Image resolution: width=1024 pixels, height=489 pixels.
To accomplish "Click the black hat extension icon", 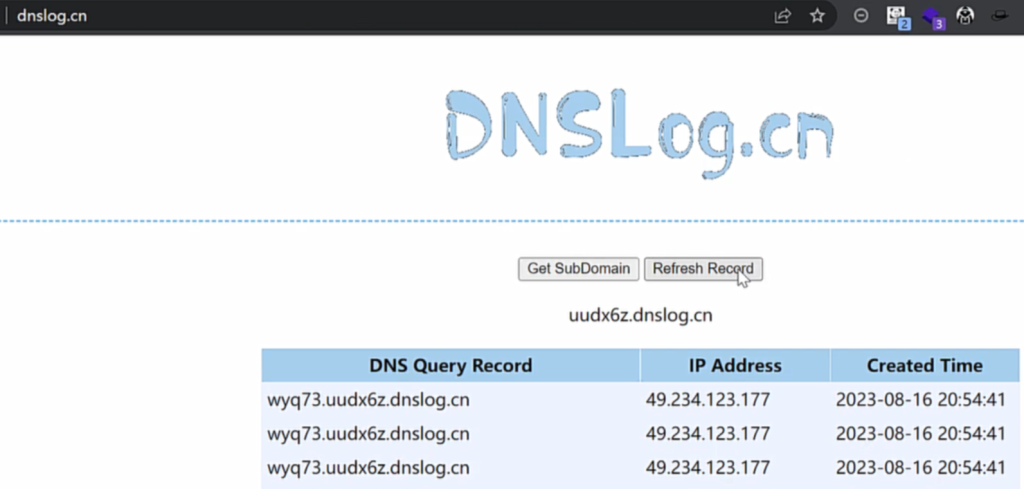I will 1000,16.
